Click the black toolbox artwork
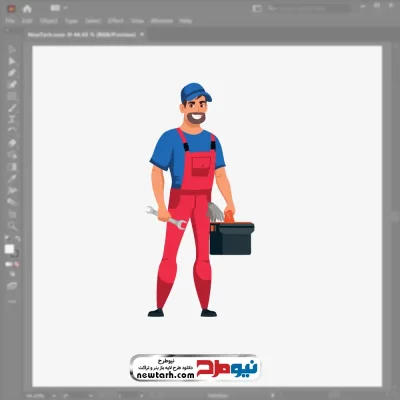 click(x=232, y=239)
